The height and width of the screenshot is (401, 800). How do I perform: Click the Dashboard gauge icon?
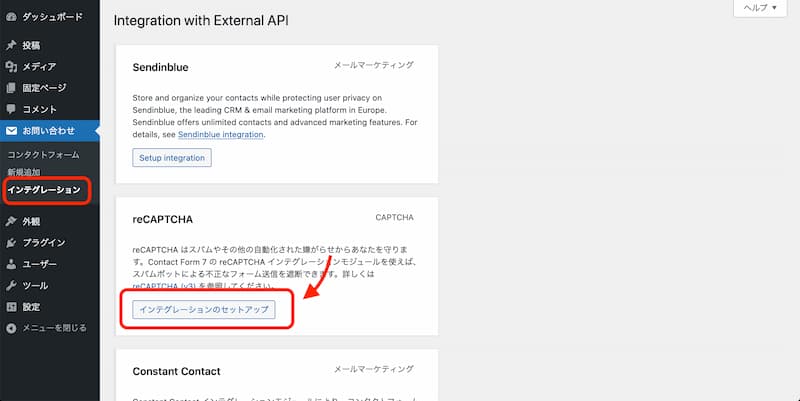coord(11,17)
